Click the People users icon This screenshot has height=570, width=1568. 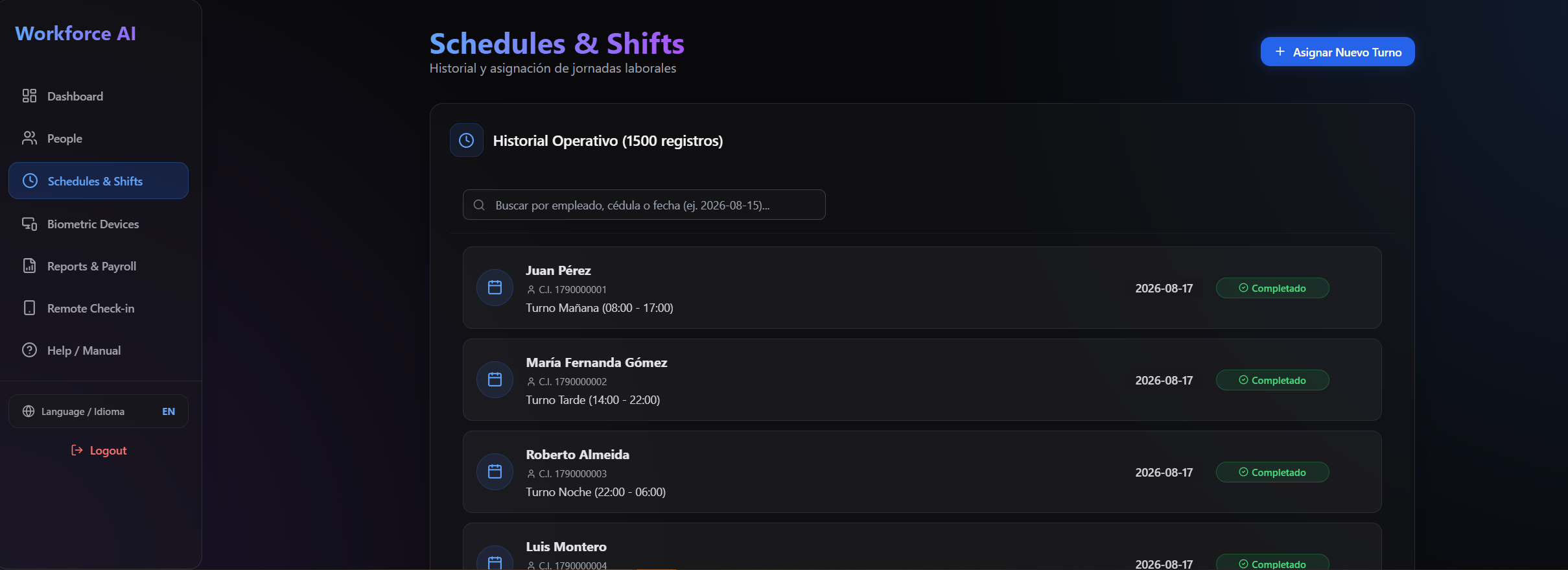pos(29,138)
